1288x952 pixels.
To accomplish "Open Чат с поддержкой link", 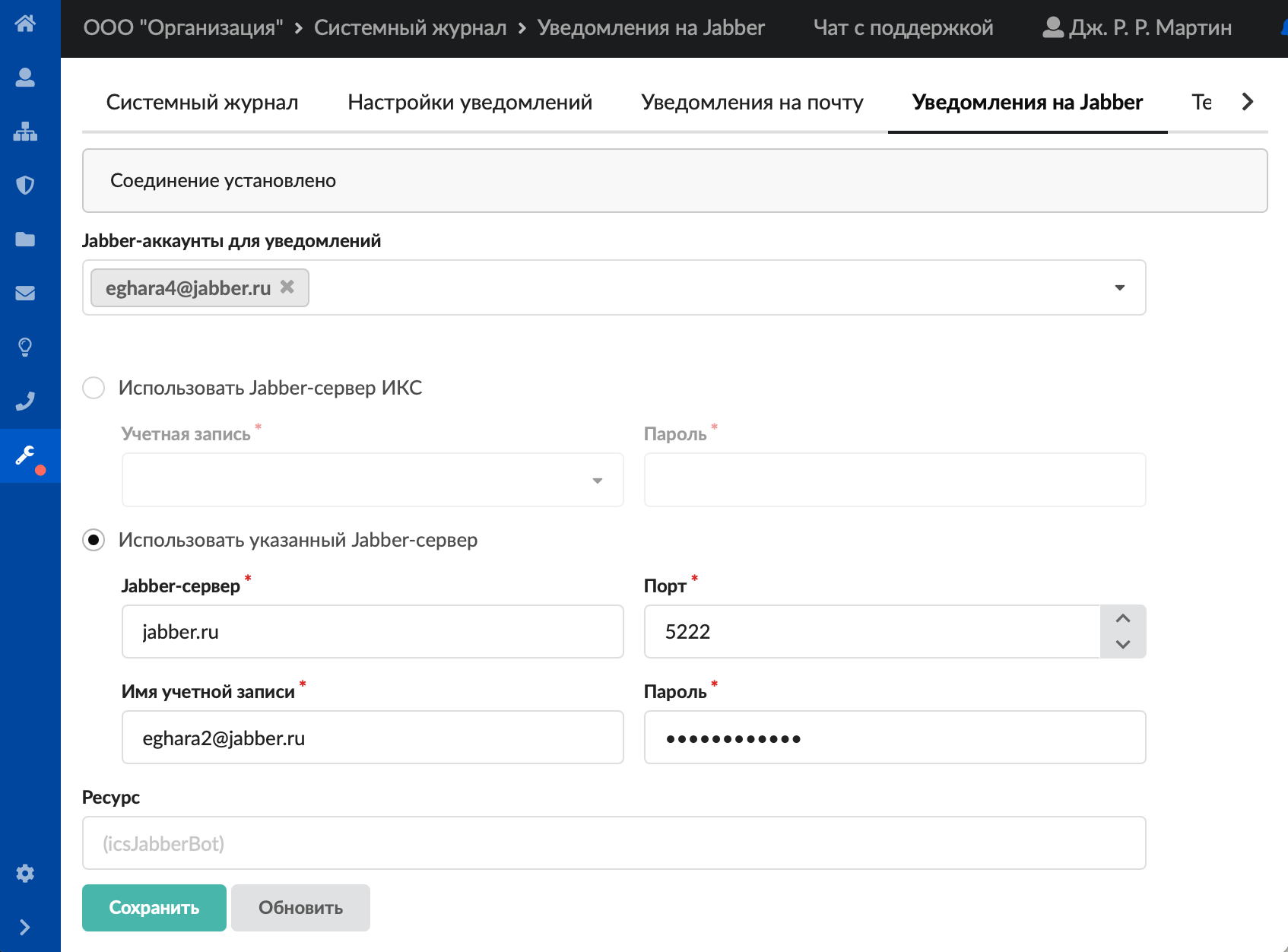I will [x=903, y=27].
